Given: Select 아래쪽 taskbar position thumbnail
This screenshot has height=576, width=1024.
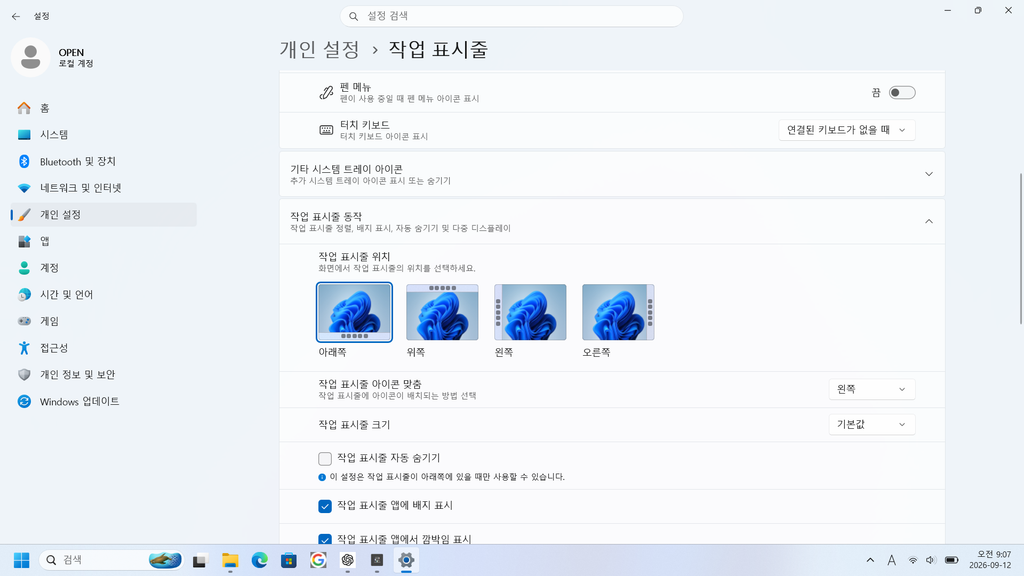Looking at the screenshot, I should click(355, 312).
